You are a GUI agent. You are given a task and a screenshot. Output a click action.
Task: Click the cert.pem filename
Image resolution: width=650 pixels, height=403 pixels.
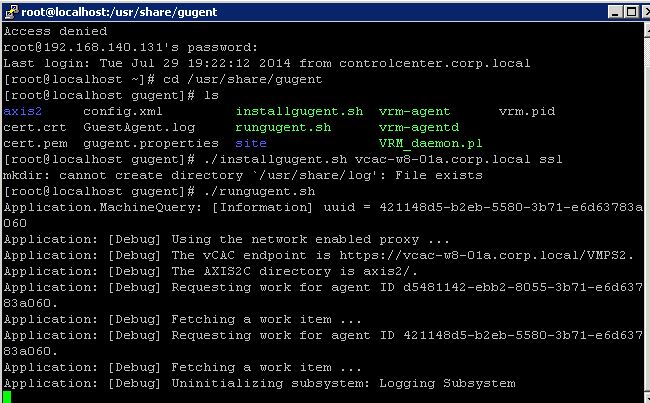[35, 143]
